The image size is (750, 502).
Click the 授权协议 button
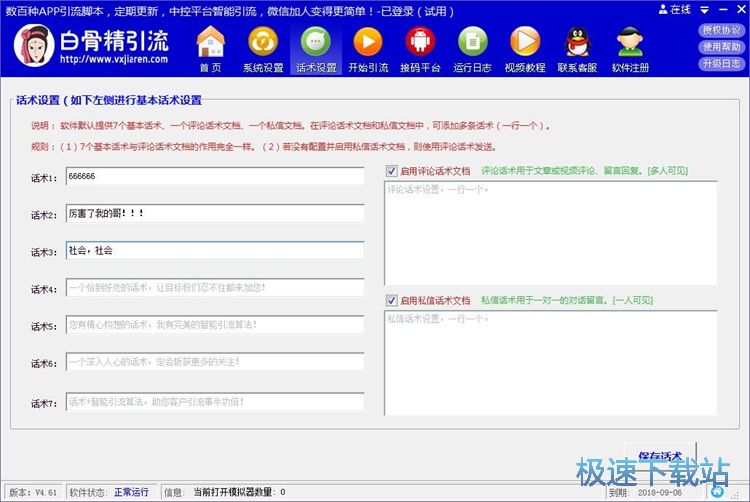point(722,30)
